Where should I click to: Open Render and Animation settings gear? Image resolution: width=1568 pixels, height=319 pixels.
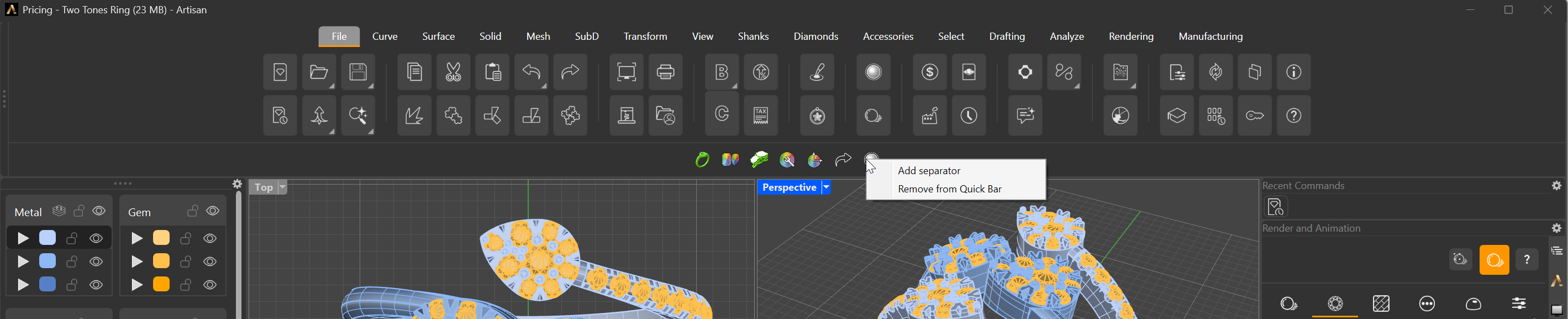[x=1556, y=228]
